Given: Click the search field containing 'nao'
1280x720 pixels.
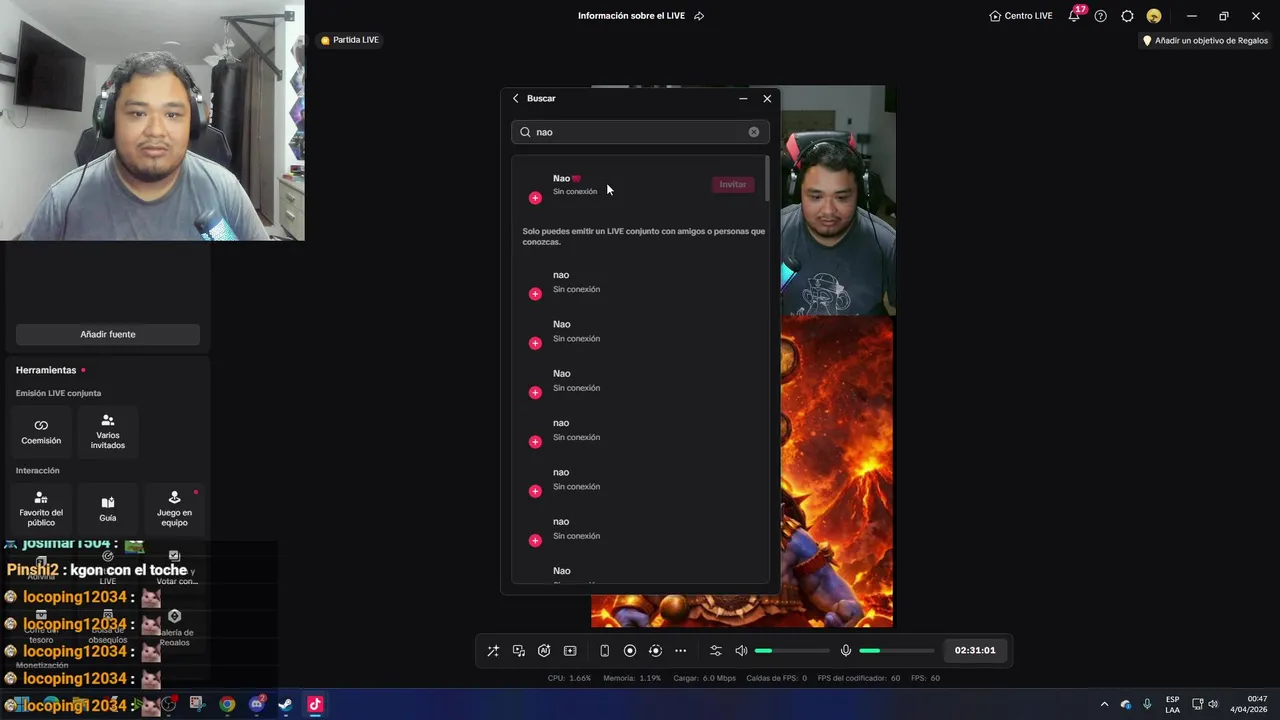Looking at the screenshot, I should click(640, 132).
